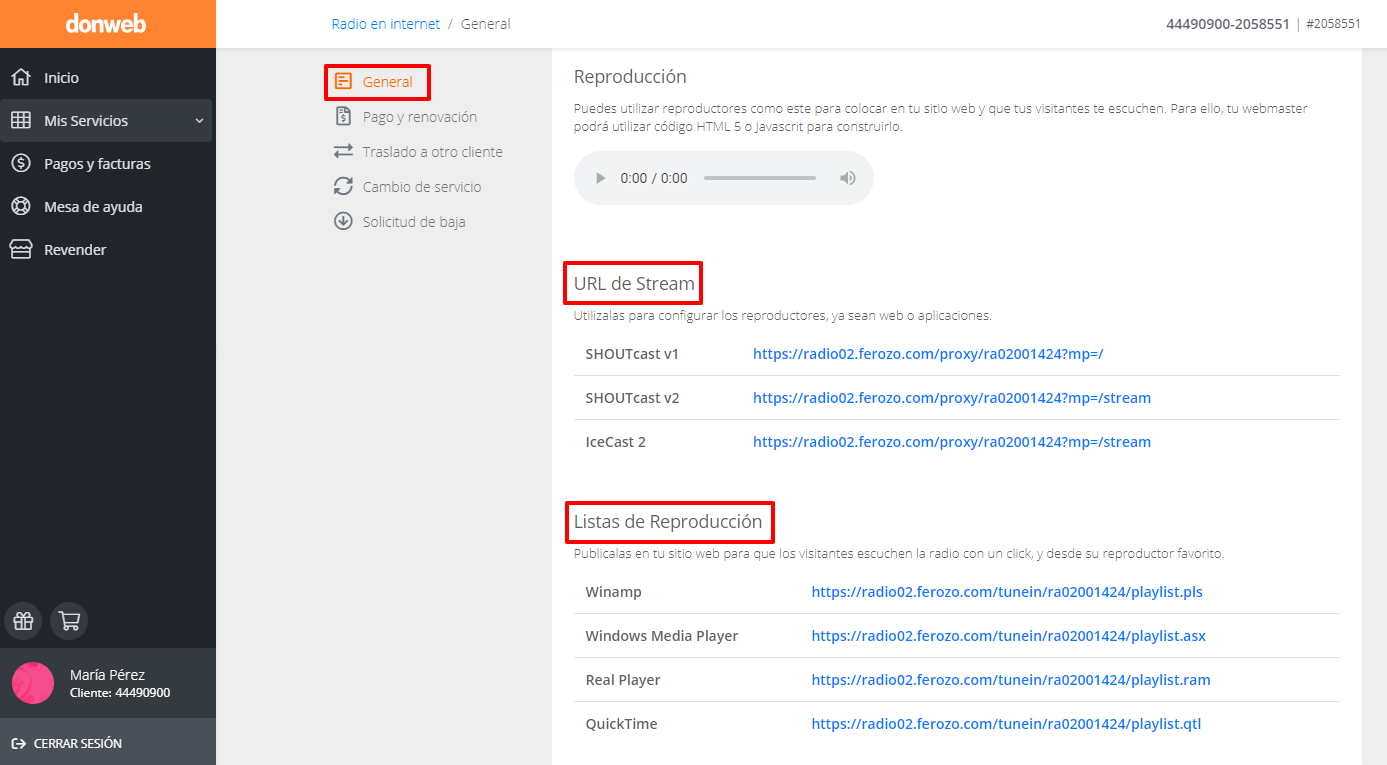Open the IceCast 2 stream URL
The width and height of the screenshot is (1387, 765).
(x=952, y=442)
